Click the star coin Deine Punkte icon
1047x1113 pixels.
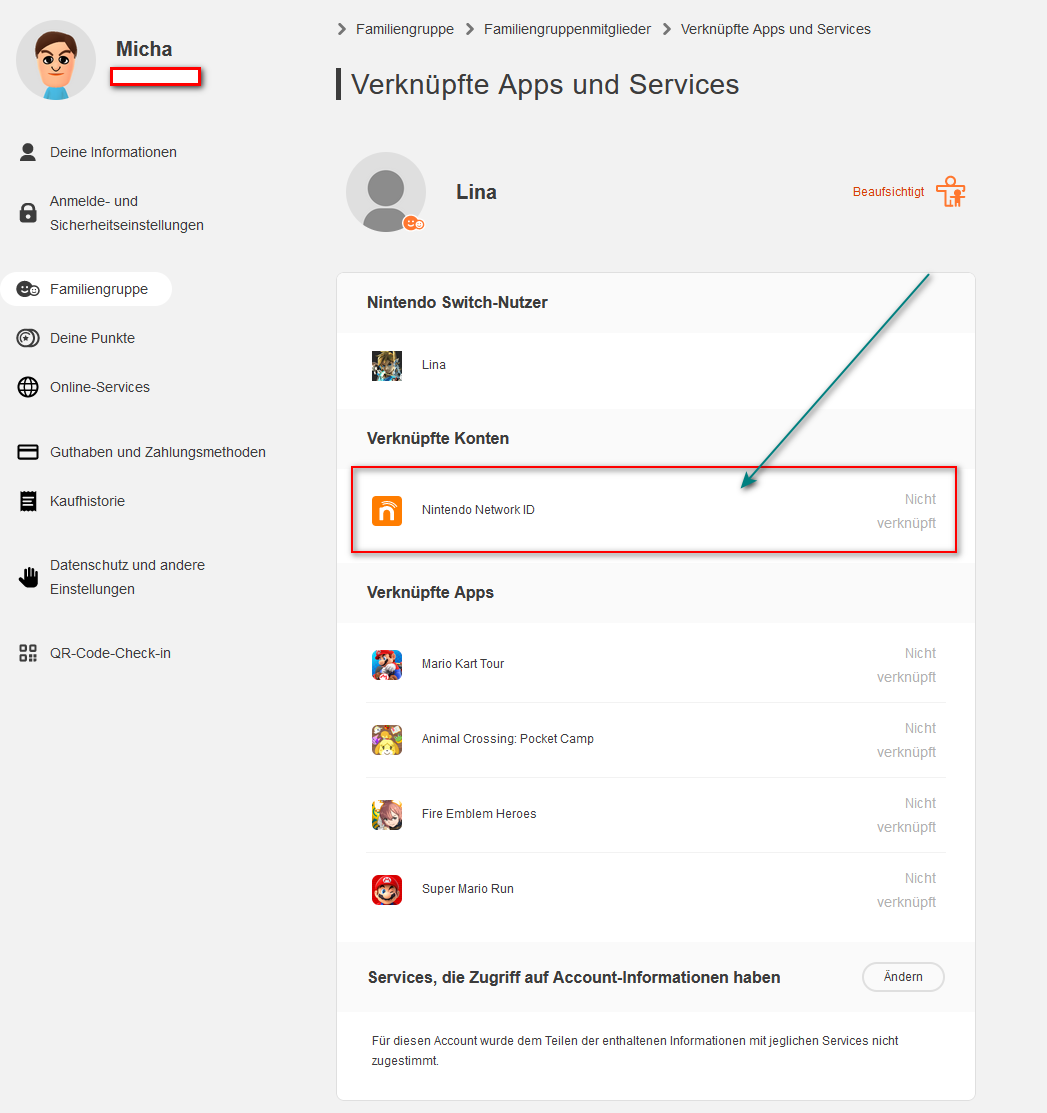coord(28,338)
